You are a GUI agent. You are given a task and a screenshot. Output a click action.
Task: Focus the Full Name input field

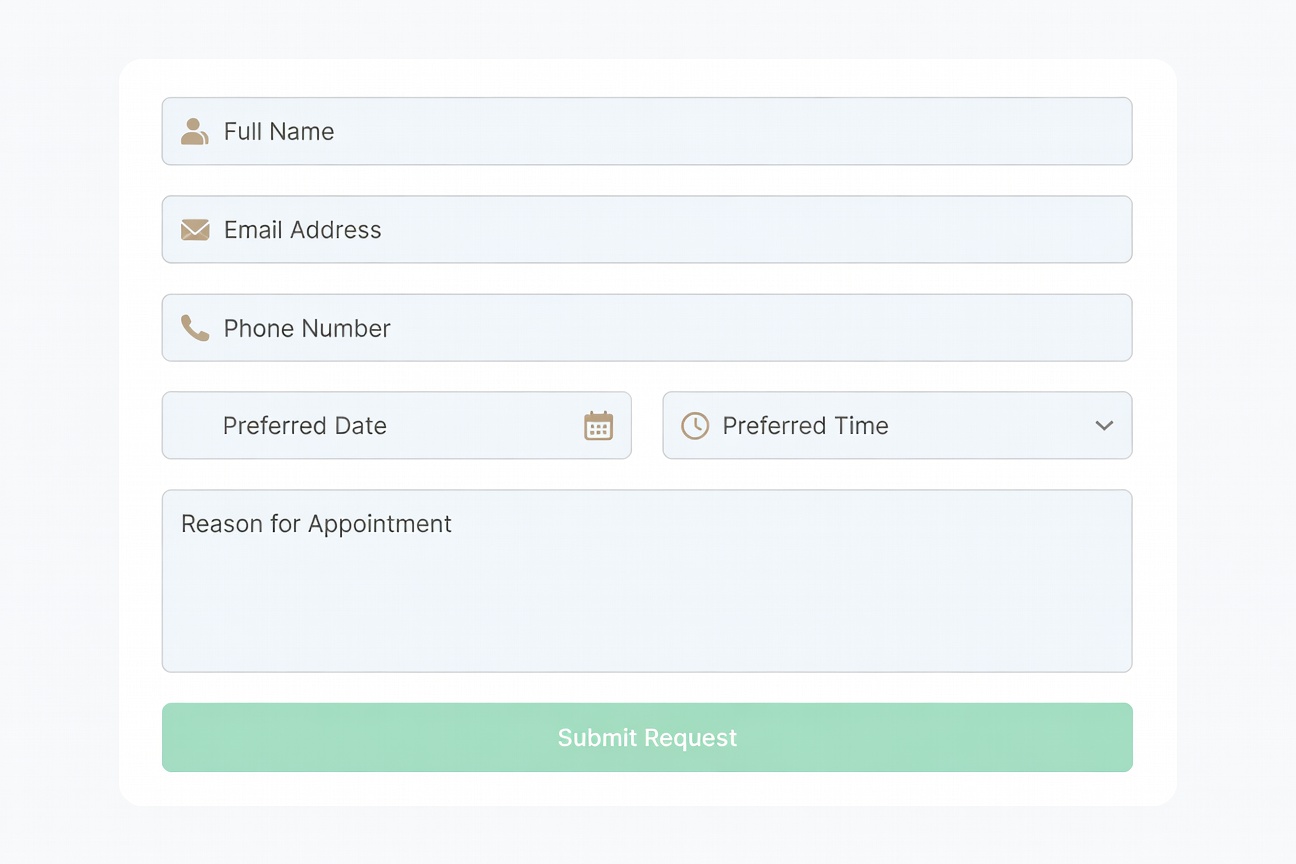700,131
